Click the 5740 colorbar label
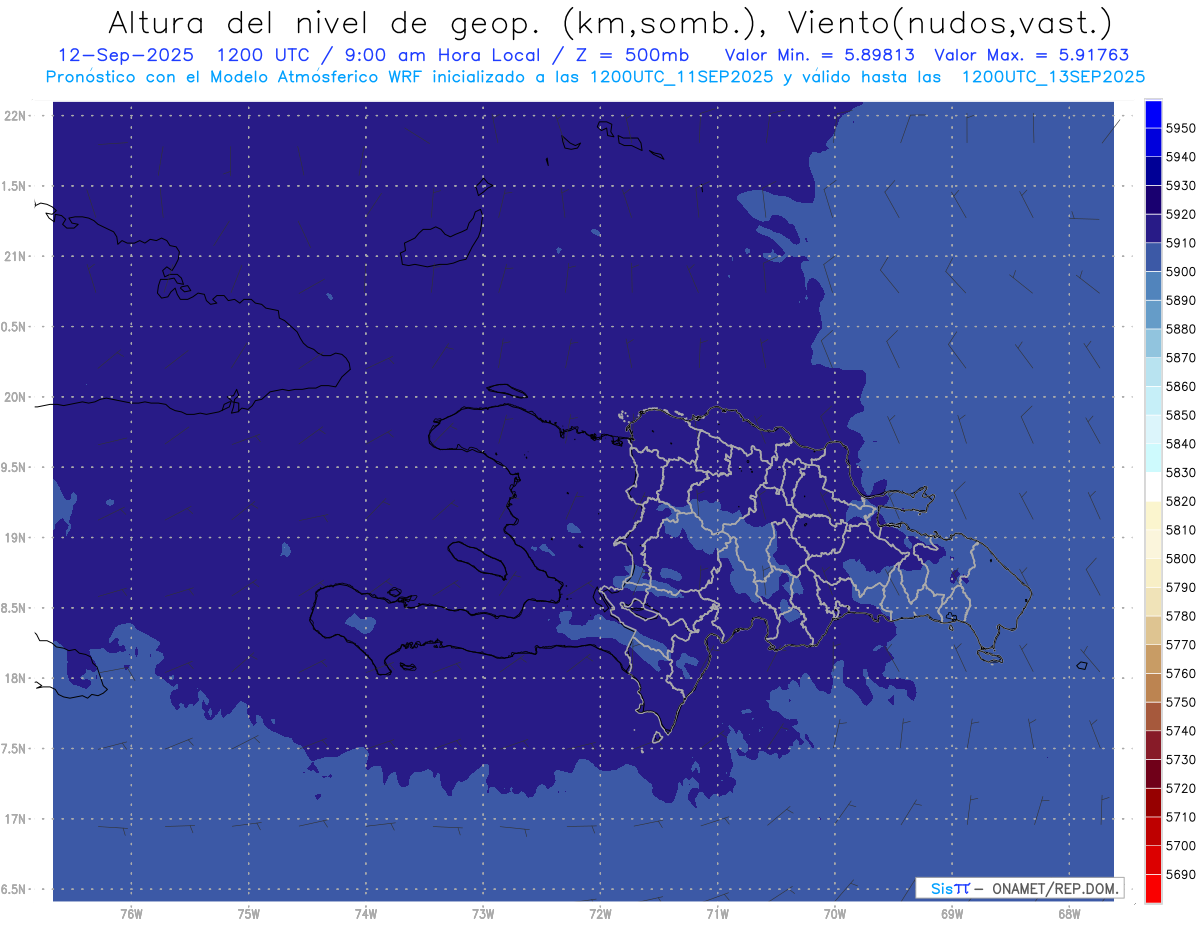 click(x=1180, y=731)
